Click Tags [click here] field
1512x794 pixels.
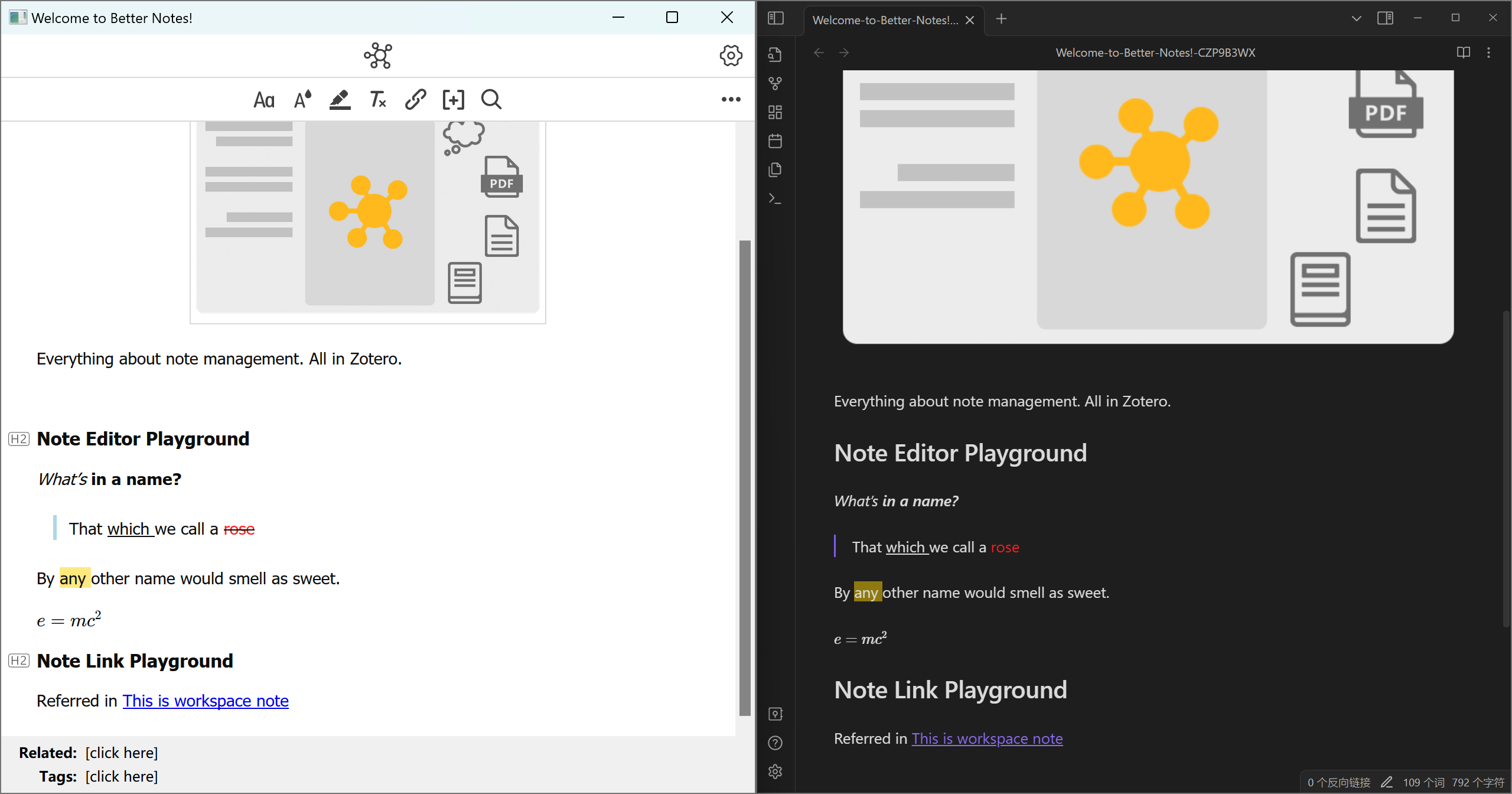click(122, 776)
